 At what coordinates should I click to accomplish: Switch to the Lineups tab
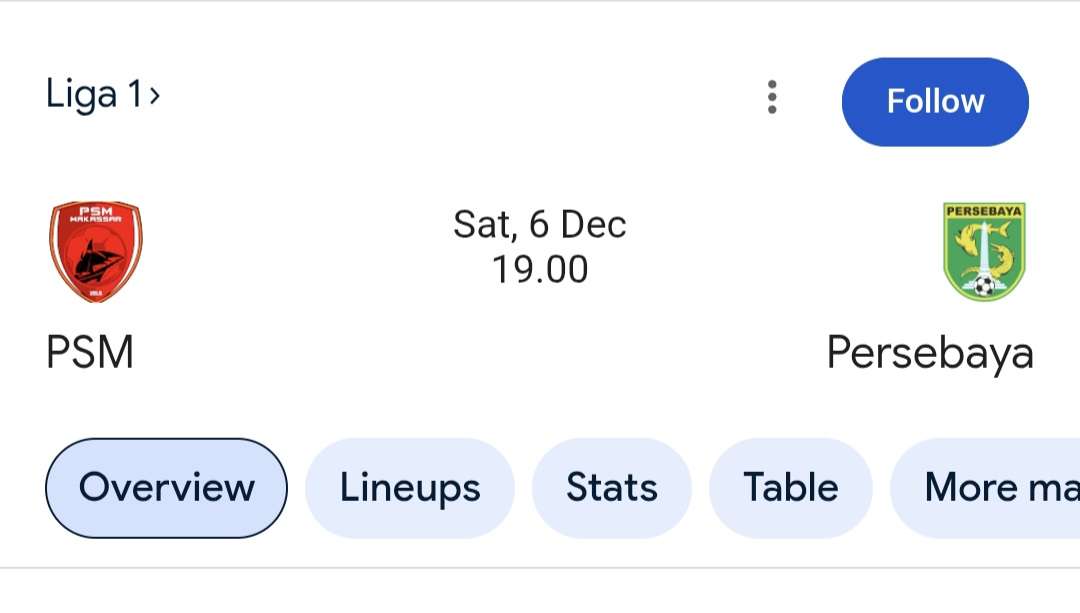coord(410,488)
